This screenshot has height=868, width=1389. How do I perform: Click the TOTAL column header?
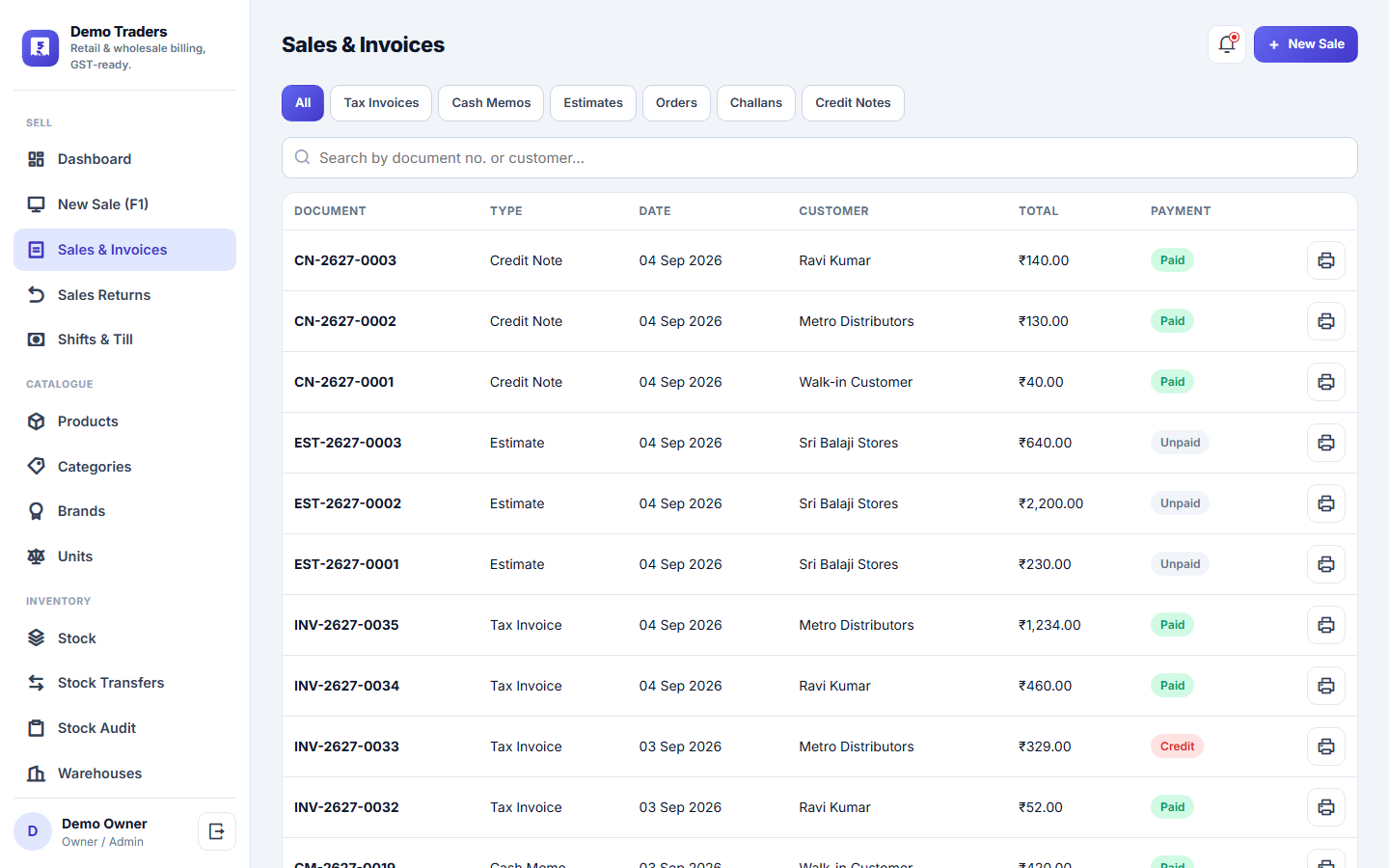[1038, 211]
